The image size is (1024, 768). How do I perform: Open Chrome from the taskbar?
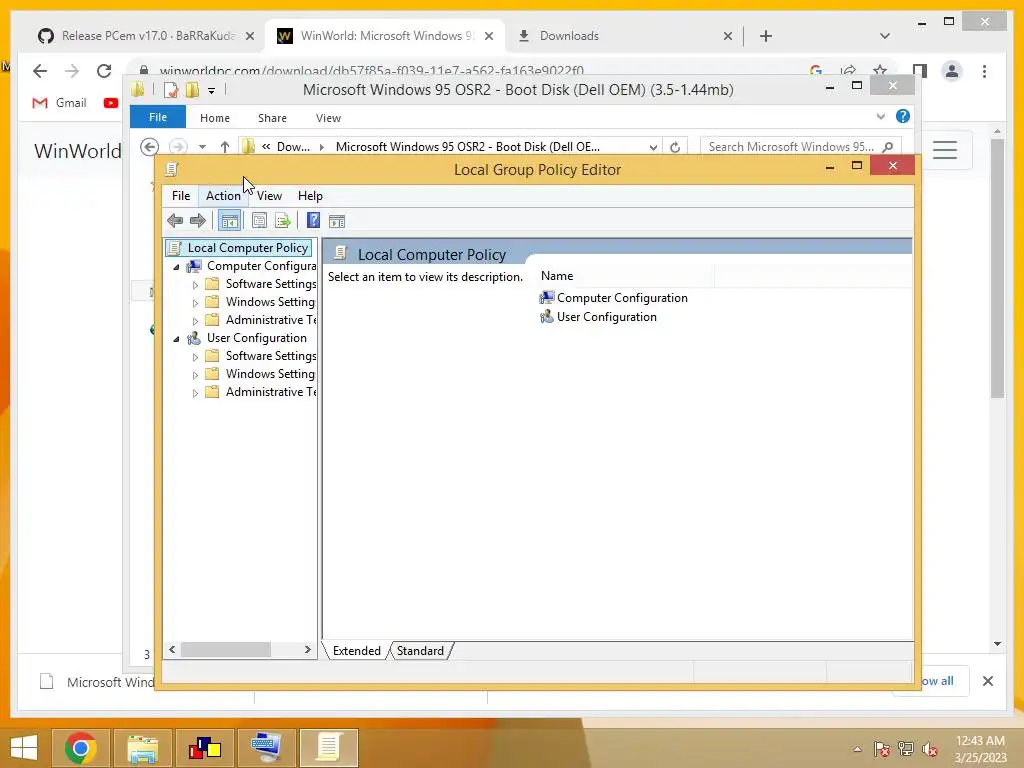click(x=80, y=748)
